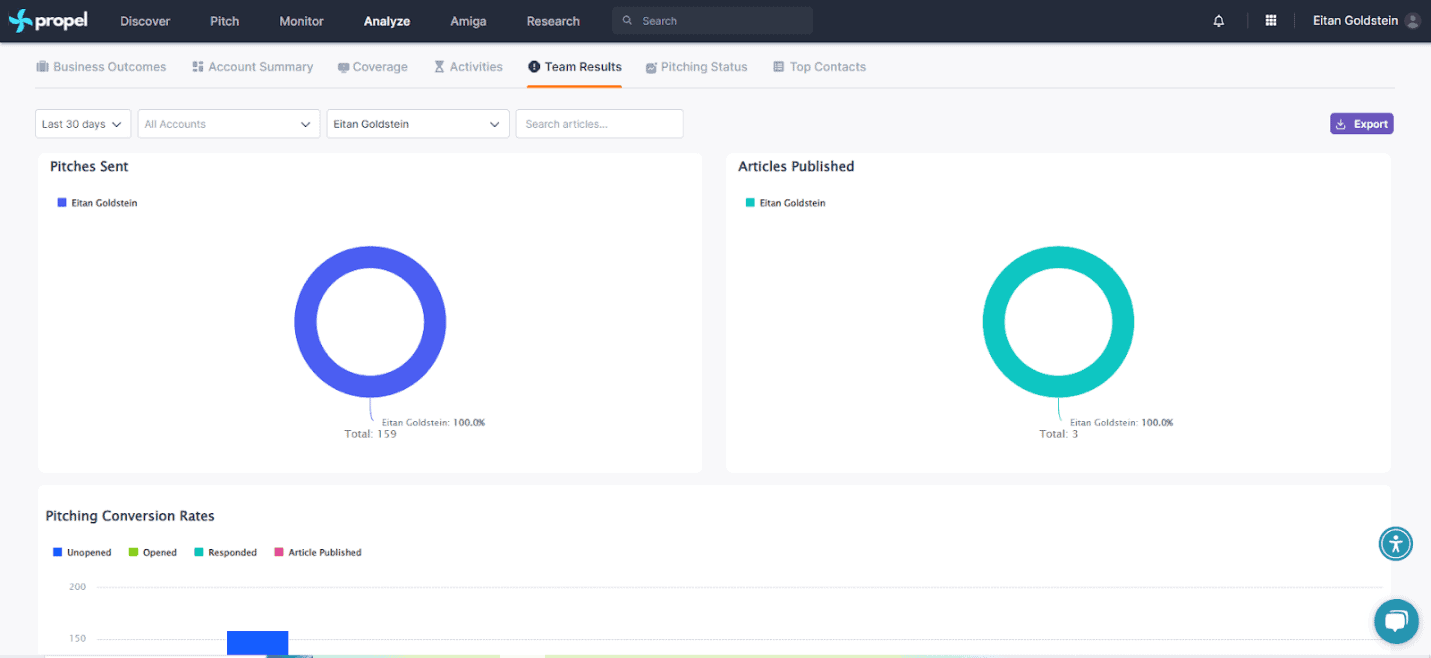Open the notifications bell
This screenshot has width=1431, height=658.
(1218, 21)
